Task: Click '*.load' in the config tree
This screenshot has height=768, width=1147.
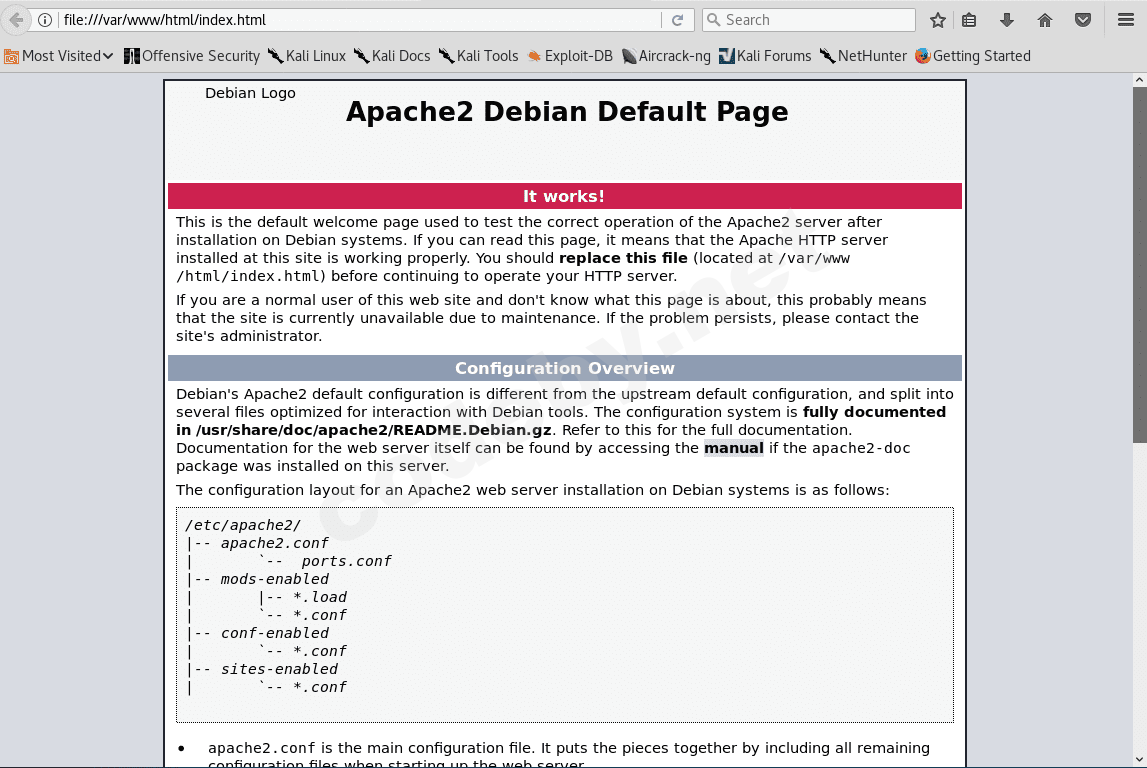Action: pyautogui.click(x=320, y=597)
